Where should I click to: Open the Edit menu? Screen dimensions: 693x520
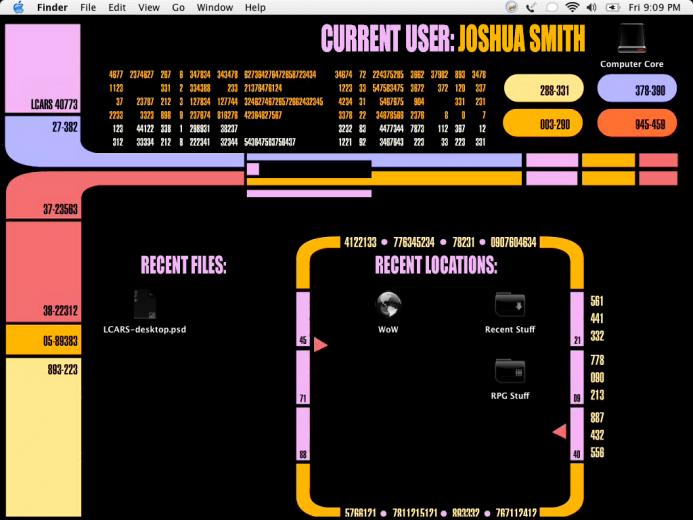pyautogui.click(x=117, y=8)
